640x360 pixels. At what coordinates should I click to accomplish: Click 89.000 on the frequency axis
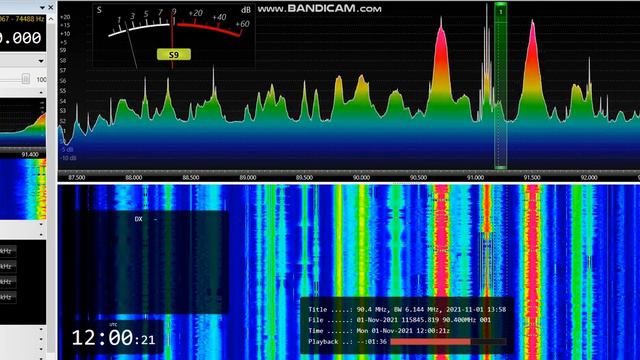[247, 178]
